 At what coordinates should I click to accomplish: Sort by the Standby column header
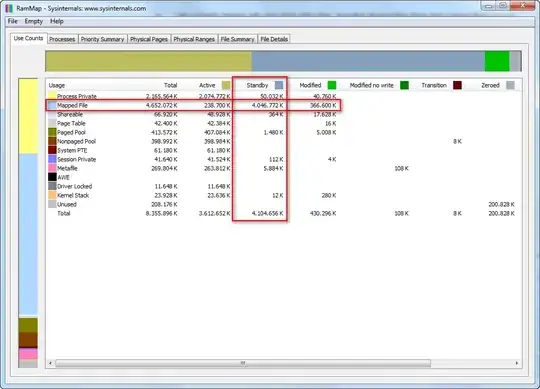coord(257,85)
